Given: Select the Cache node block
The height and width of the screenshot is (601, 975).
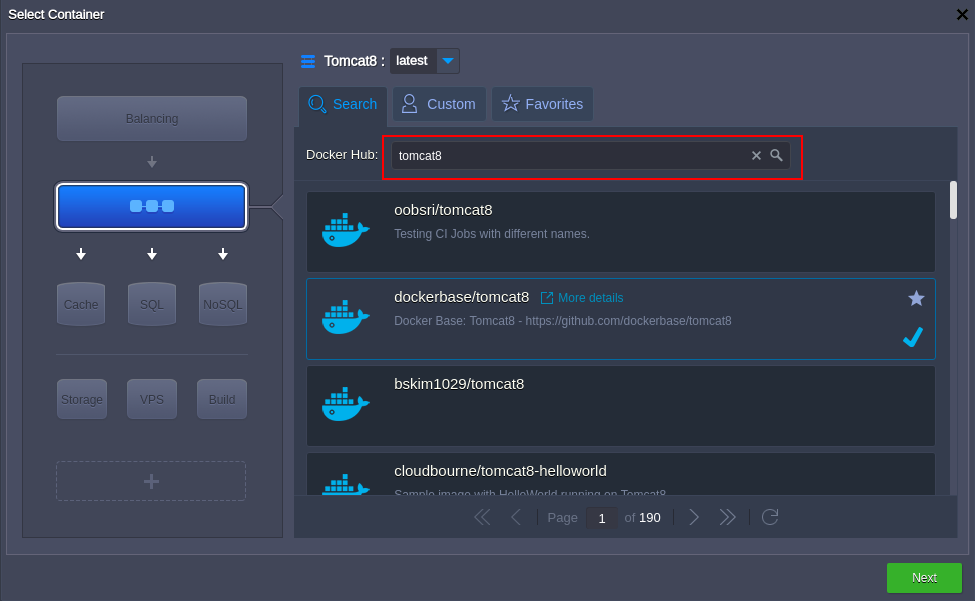Looking at the screenshot, I should click(x=81, y=304).
